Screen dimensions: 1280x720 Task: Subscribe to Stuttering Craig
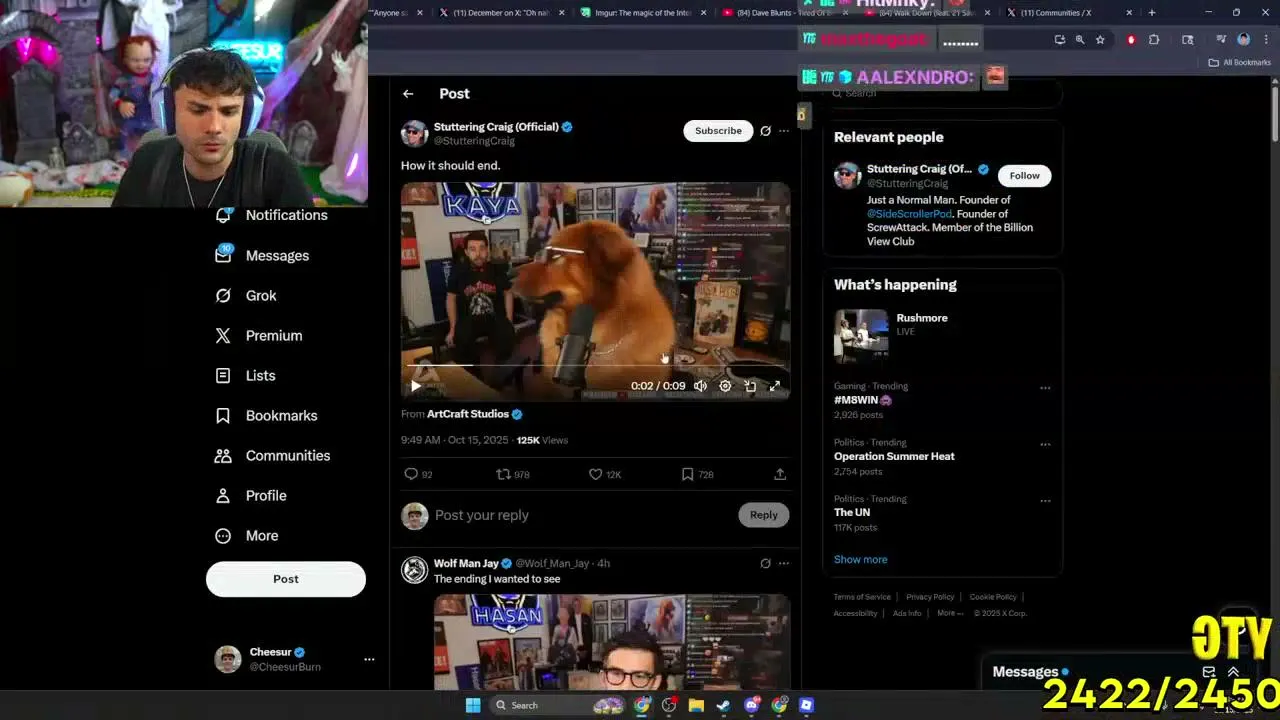(718, 131)
